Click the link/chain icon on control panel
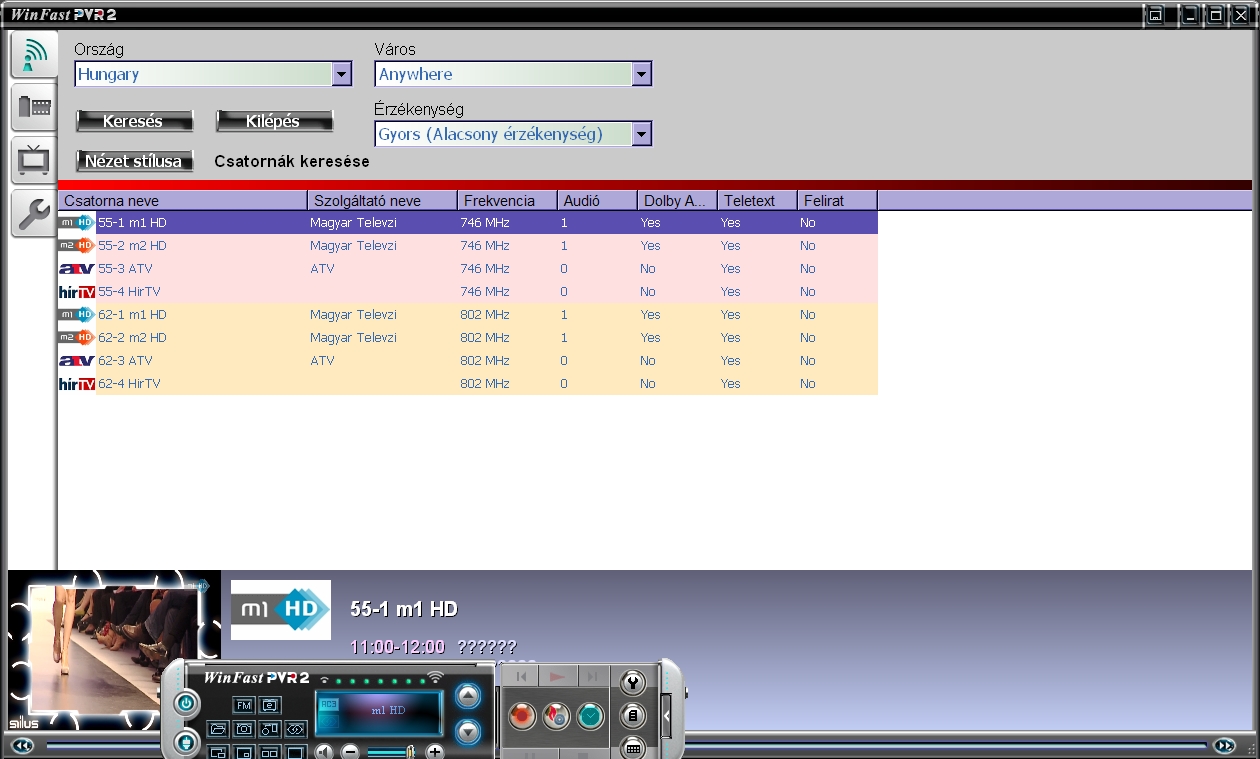1260x759 pixels. [295, 729]
